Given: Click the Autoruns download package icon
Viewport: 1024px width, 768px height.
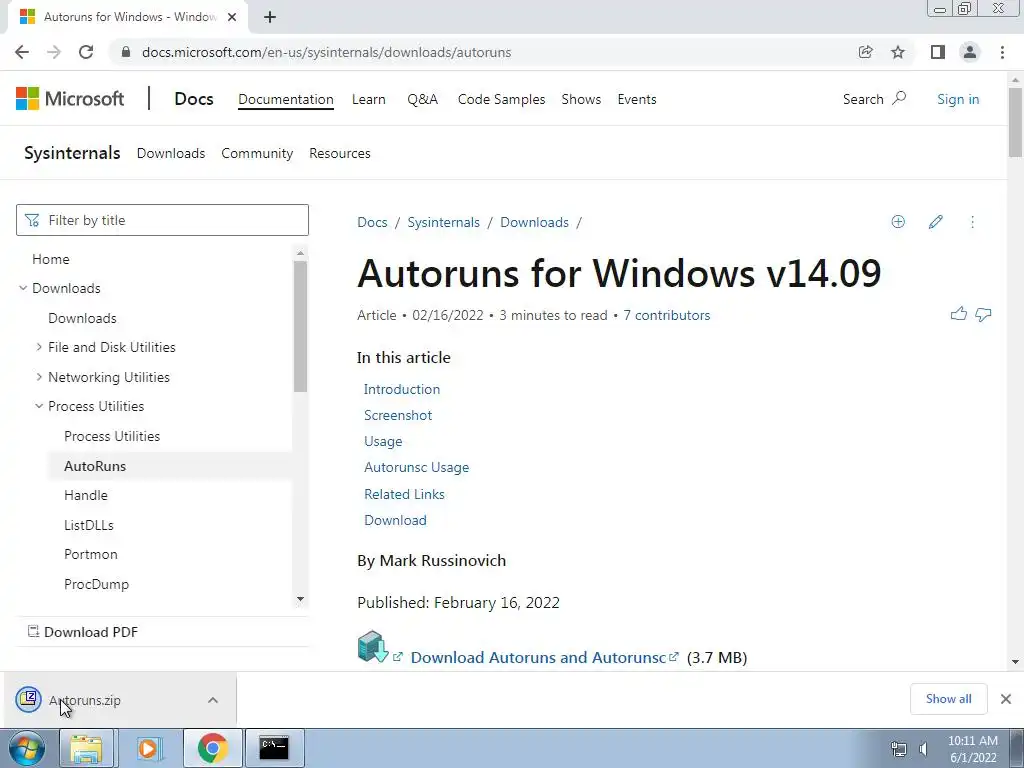Looking at the screenshot, I should (x=373, y=647).
